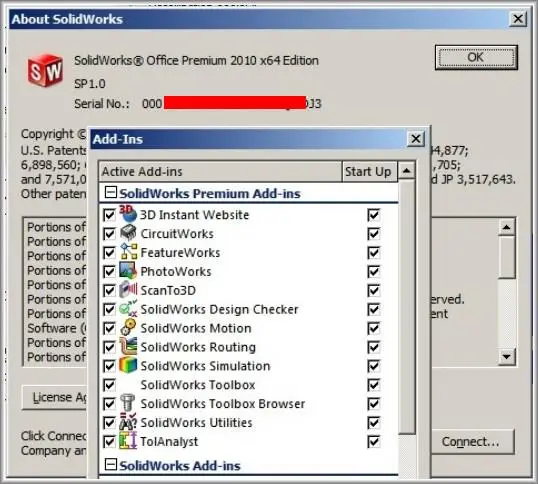Viewport: 538px width, 484px height.
Task: Click the Add-Ins list scrollbar thumb
Action: [407, 307]
